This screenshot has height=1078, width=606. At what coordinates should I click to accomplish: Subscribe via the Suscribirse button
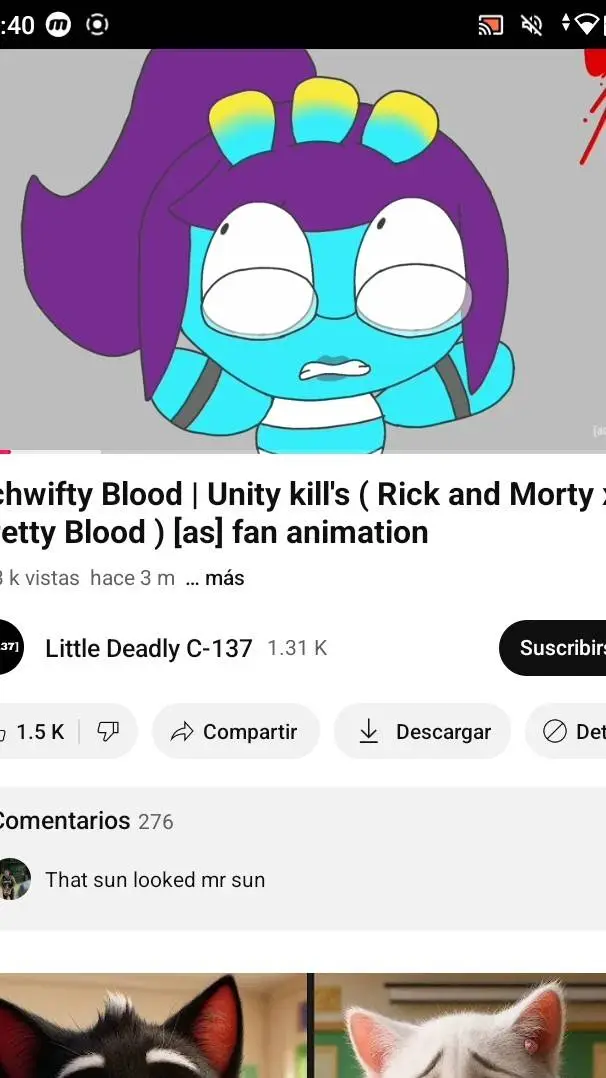(552, 648)
